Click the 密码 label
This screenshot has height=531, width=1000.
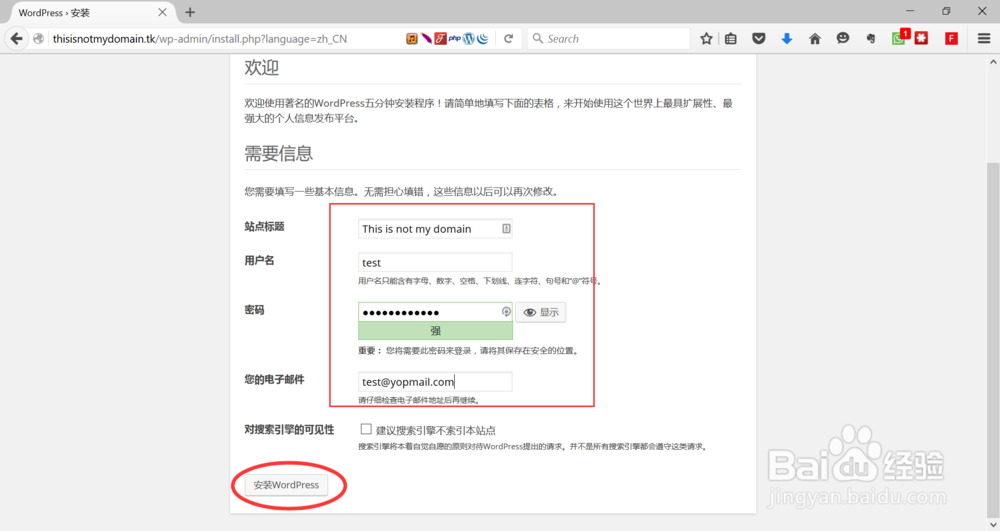(x=254, y=310)
